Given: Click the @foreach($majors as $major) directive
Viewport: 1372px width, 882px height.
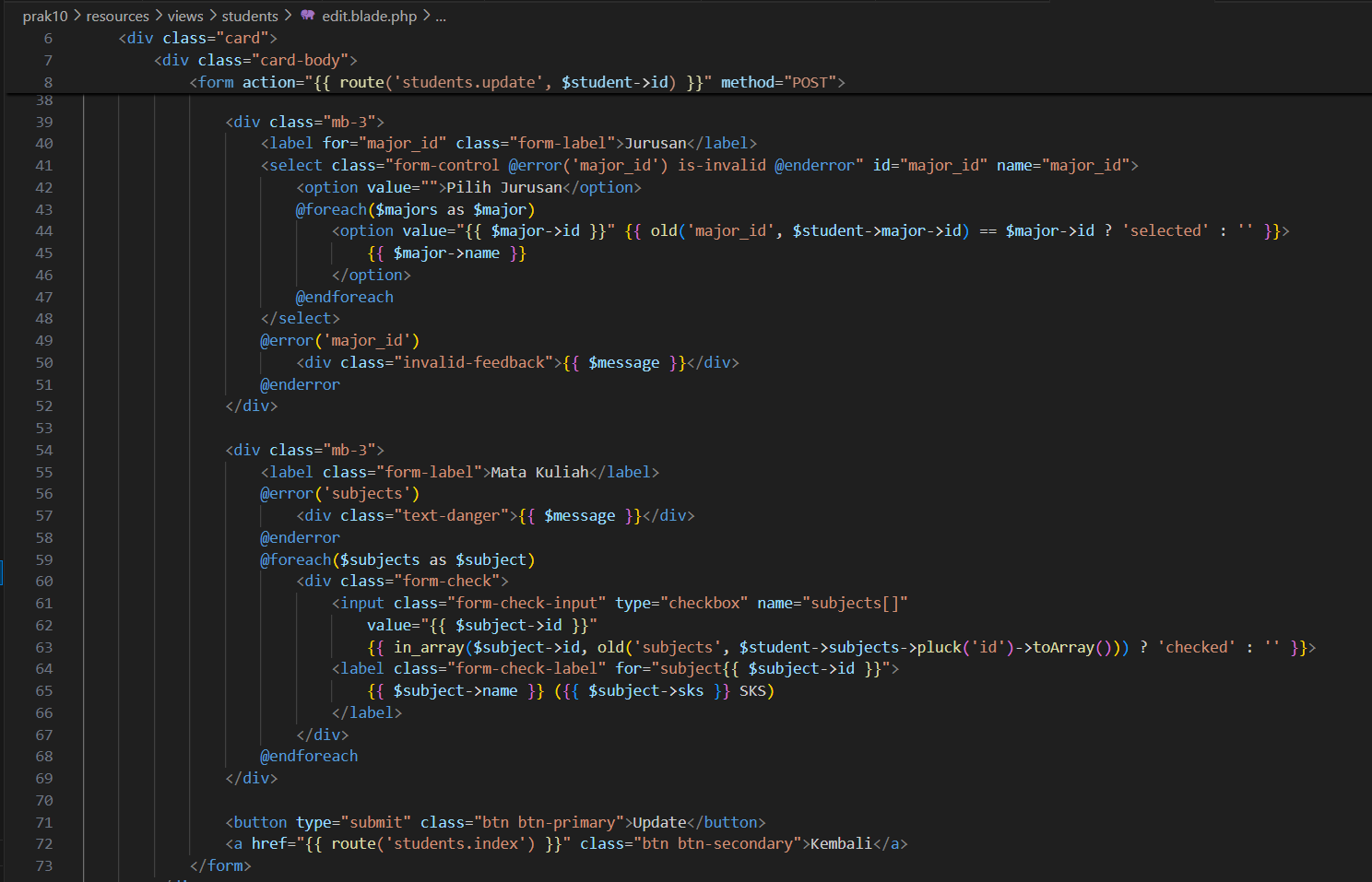Looking at the screenshot, I should pos(415,209).
